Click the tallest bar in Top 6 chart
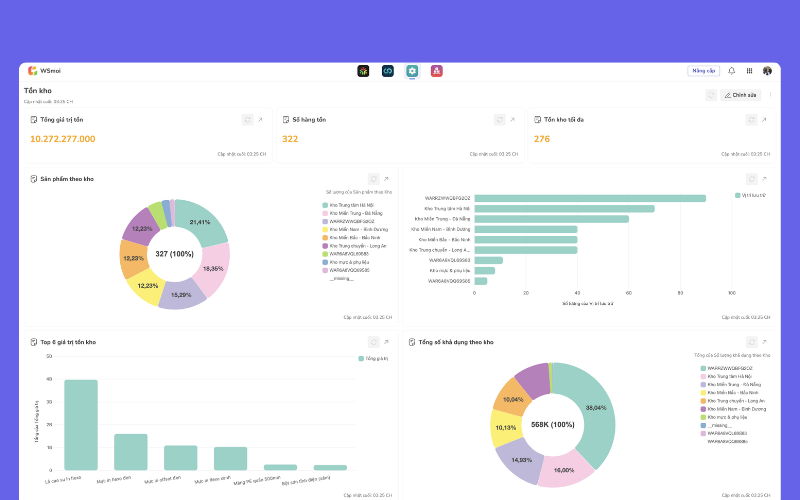The width and height of the screenshot is (800, 500). (x=81, y=424)
